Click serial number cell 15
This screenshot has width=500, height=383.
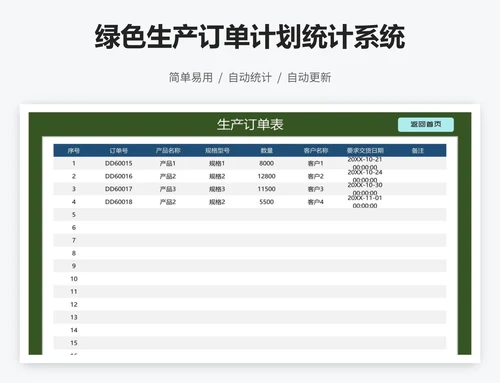(x=74, y=343)
